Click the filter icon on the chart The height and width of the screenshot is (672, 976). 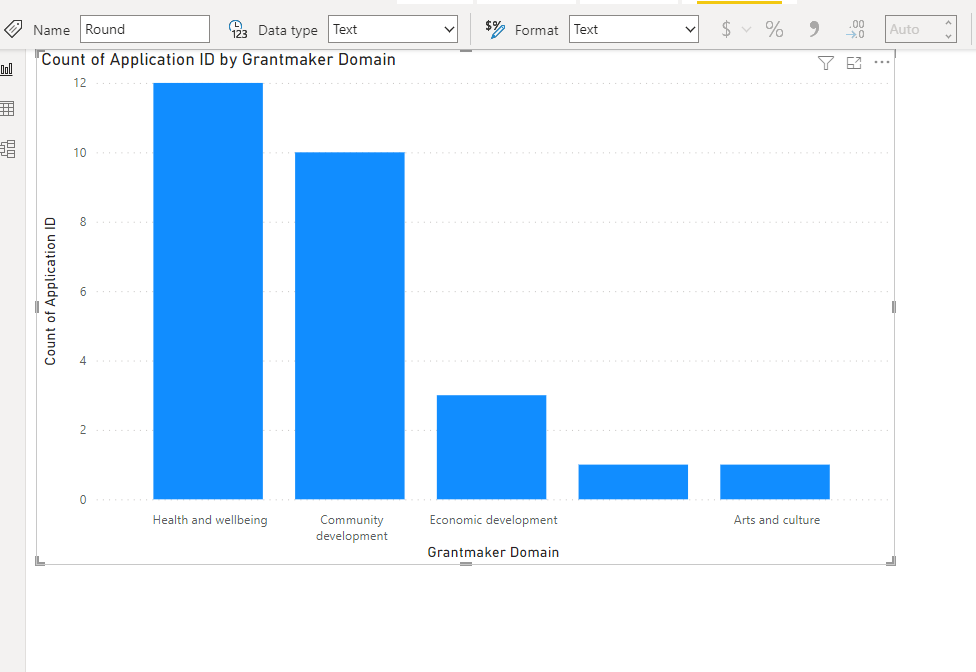825,63
